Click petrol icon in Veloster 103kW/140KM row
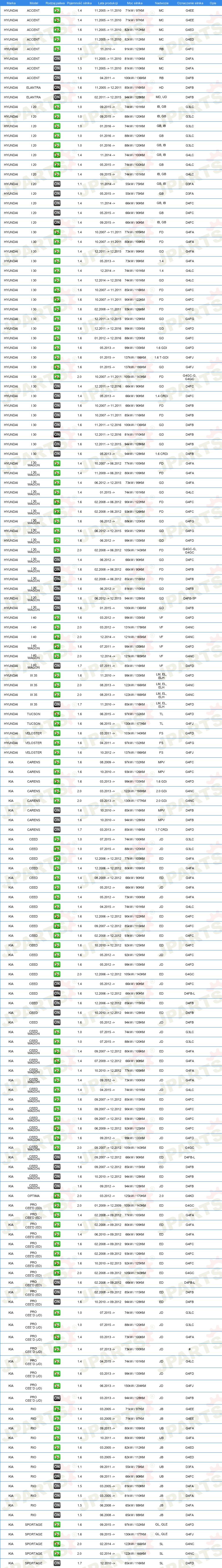Viewport: 222px width, 1568px height. (57, 734)
